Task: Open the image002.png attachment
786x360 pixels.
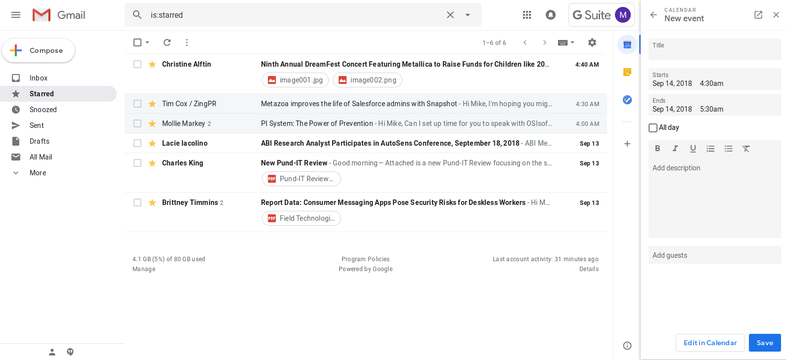Action: pyautogui.click(x=367, y=80)
